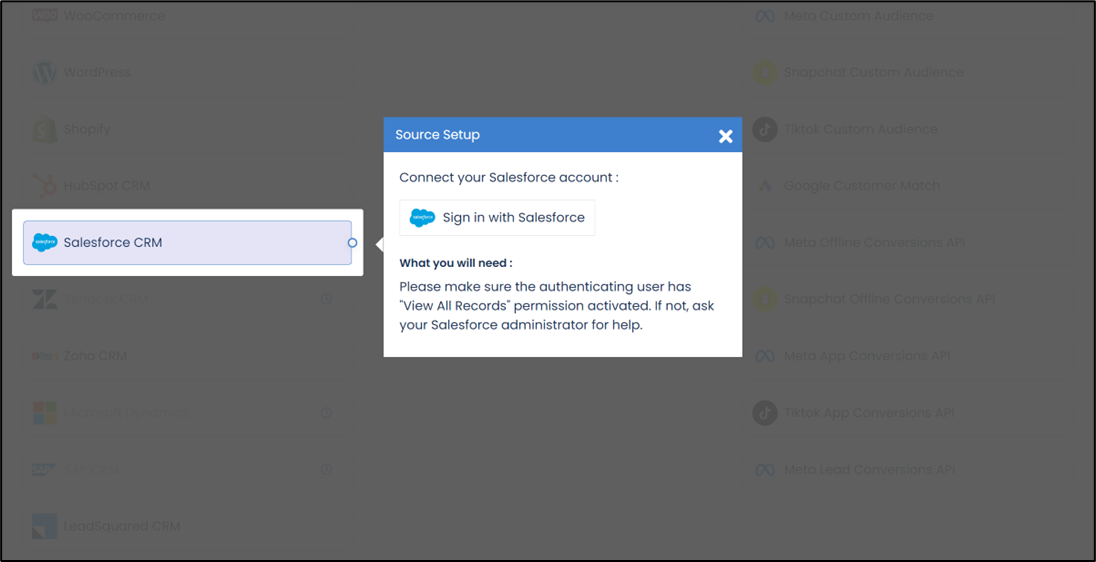1096x562 pixels.
Task: Select Google Customer Match destination
Action: click(906, 186)
